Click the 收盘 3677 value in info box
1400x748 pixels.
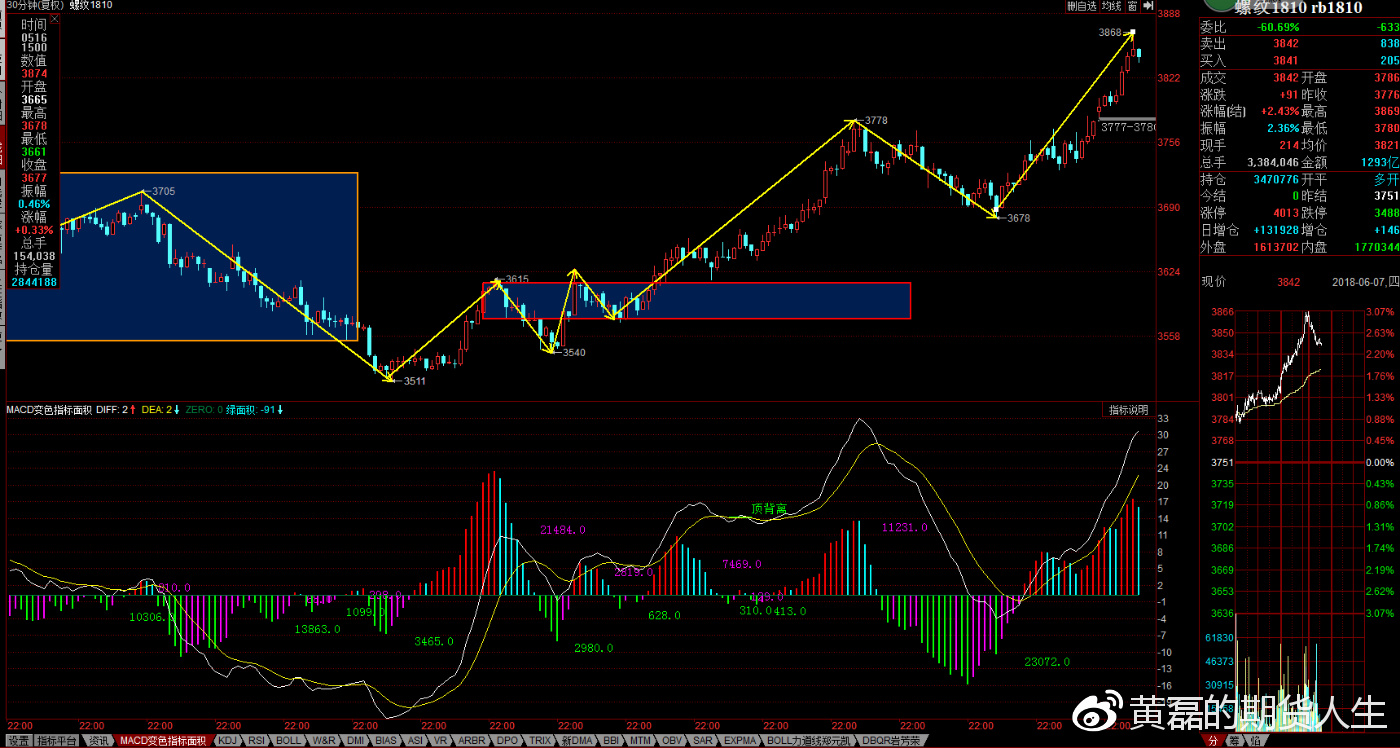(34, 178)
